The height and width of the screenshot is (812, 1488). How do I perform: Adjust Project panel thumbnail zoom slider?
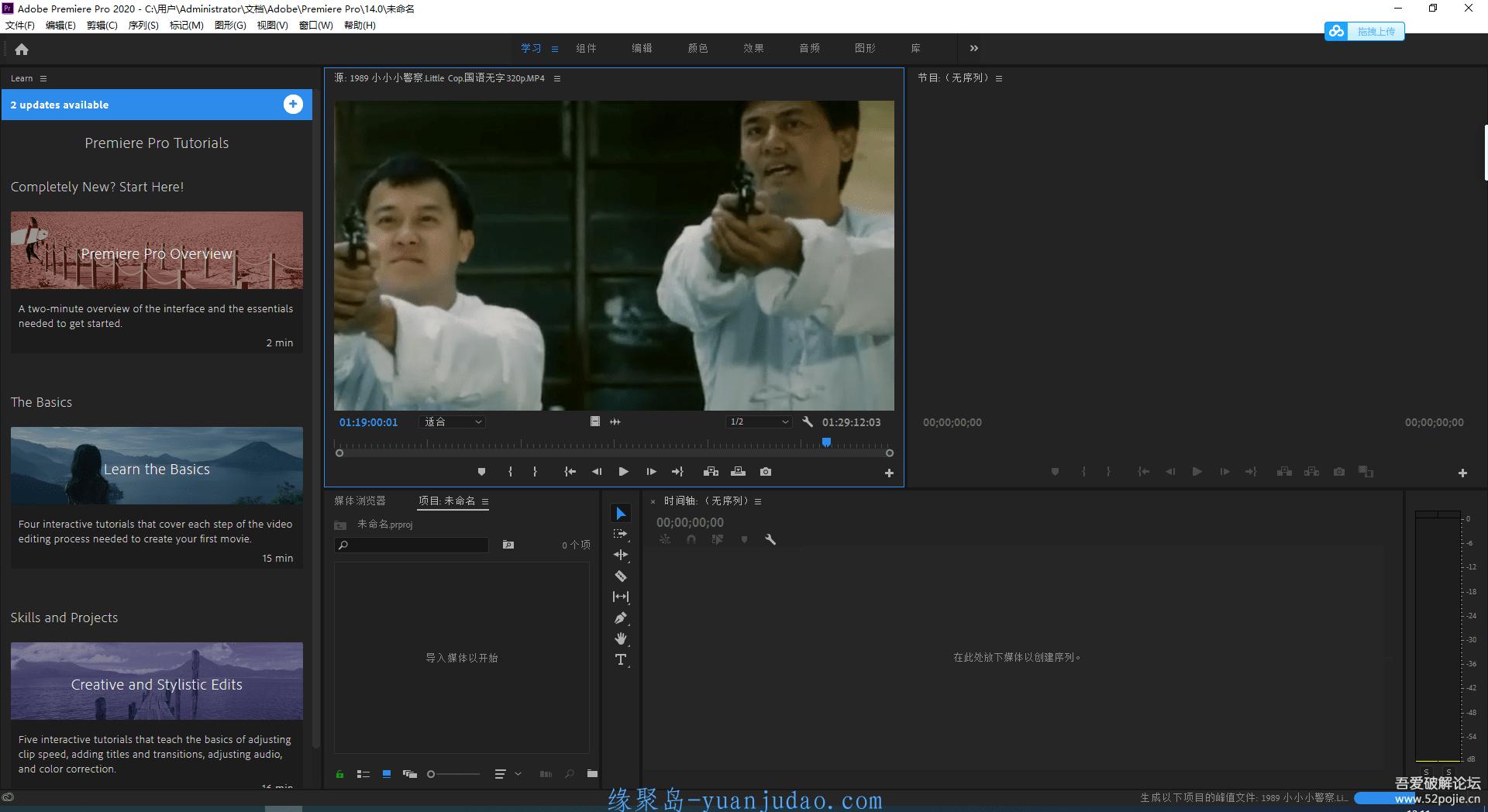(453, 774)
